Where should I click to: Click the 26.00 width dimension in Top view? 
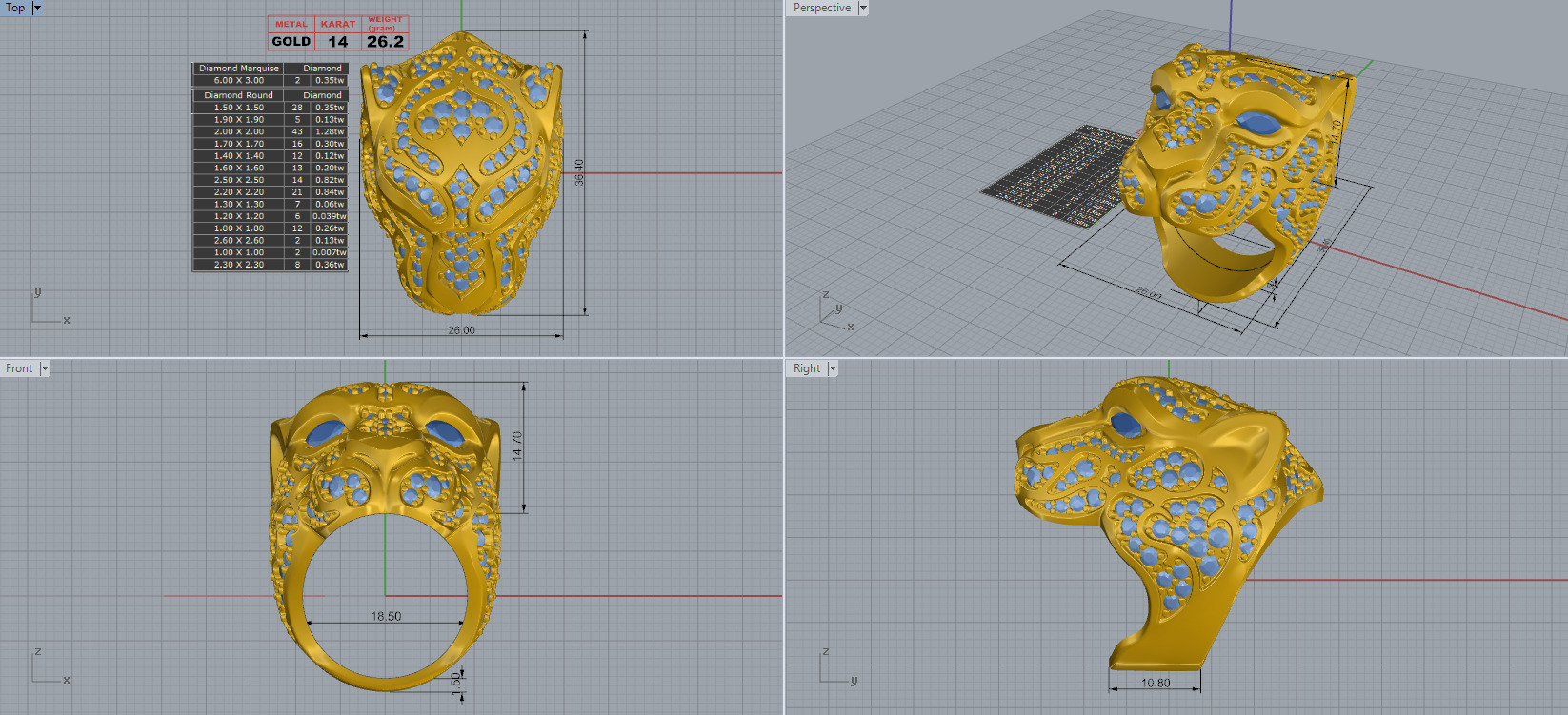pos(461,330)
